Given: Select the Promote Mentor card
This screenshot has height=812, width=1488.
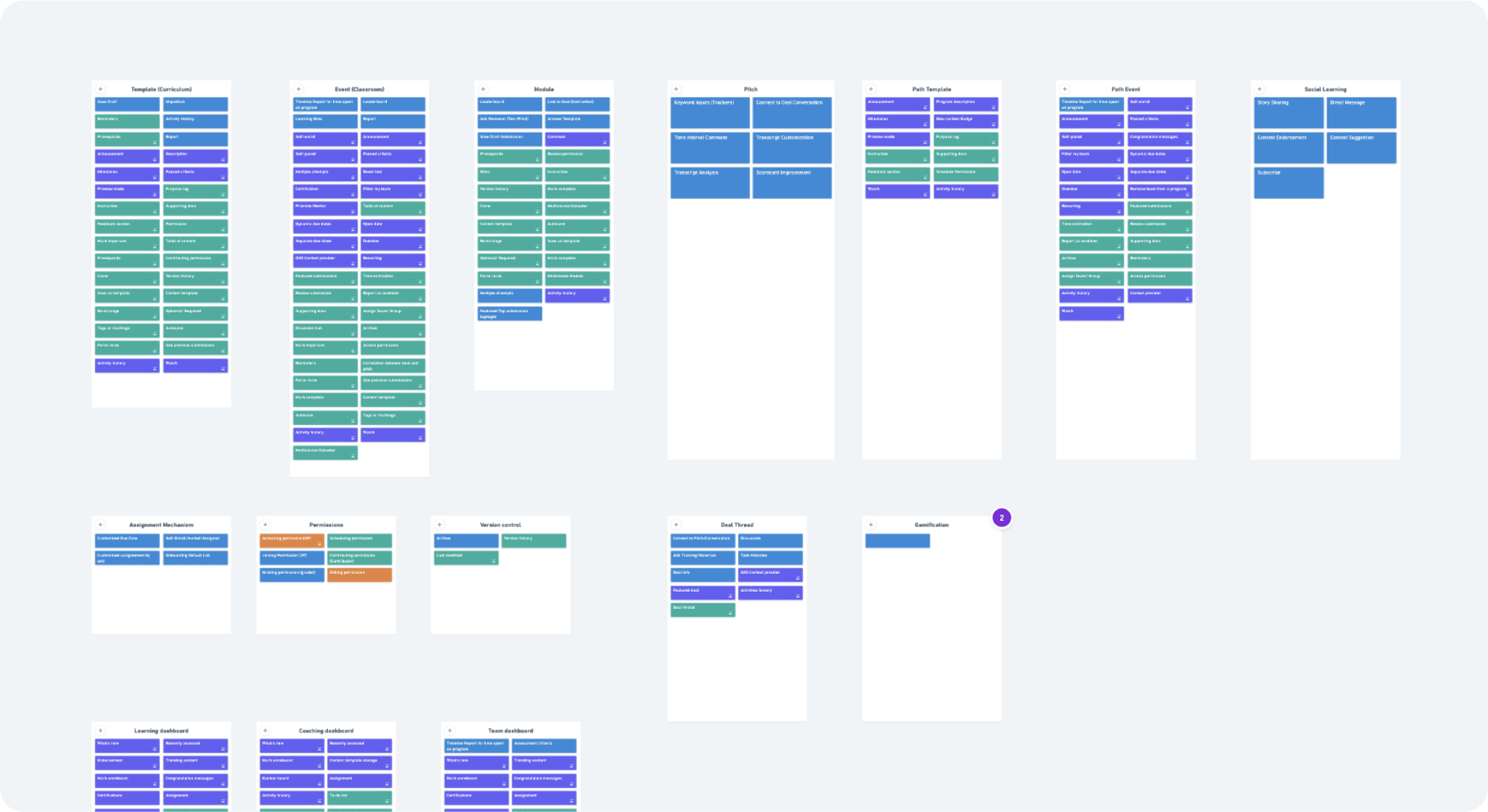Looking at the screenshot, I should point(325,209).
